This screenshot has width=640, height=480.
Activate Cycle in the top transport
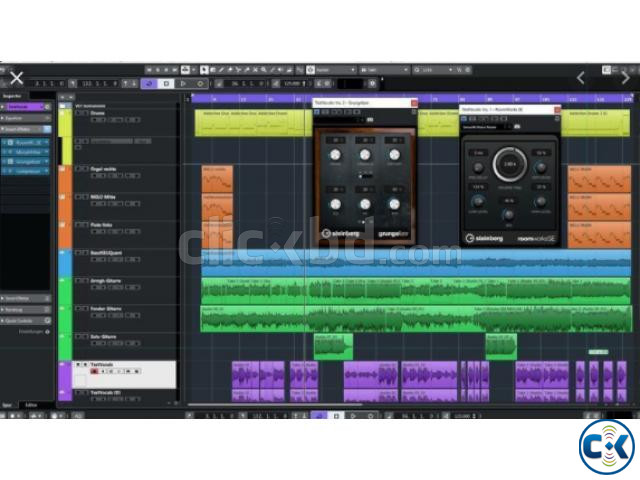tap(149, 84)
